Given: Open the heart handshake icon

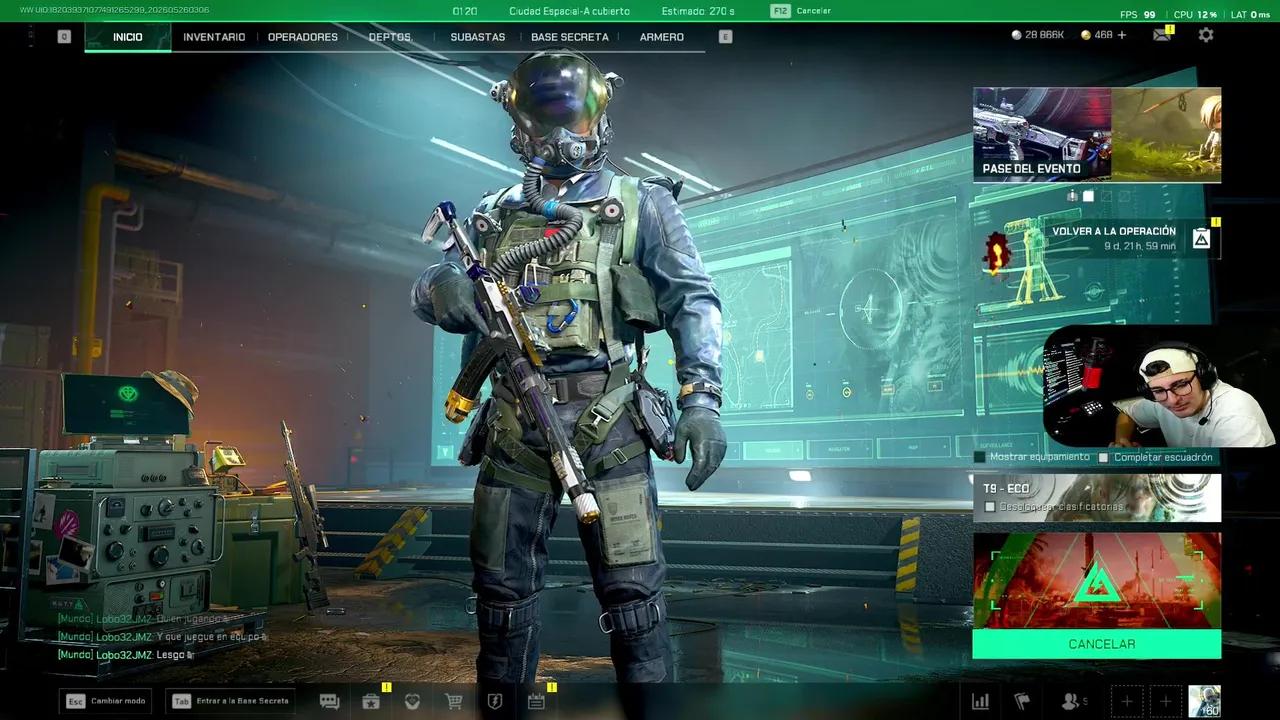Looking at the screenshot, I should click(412, 701).
